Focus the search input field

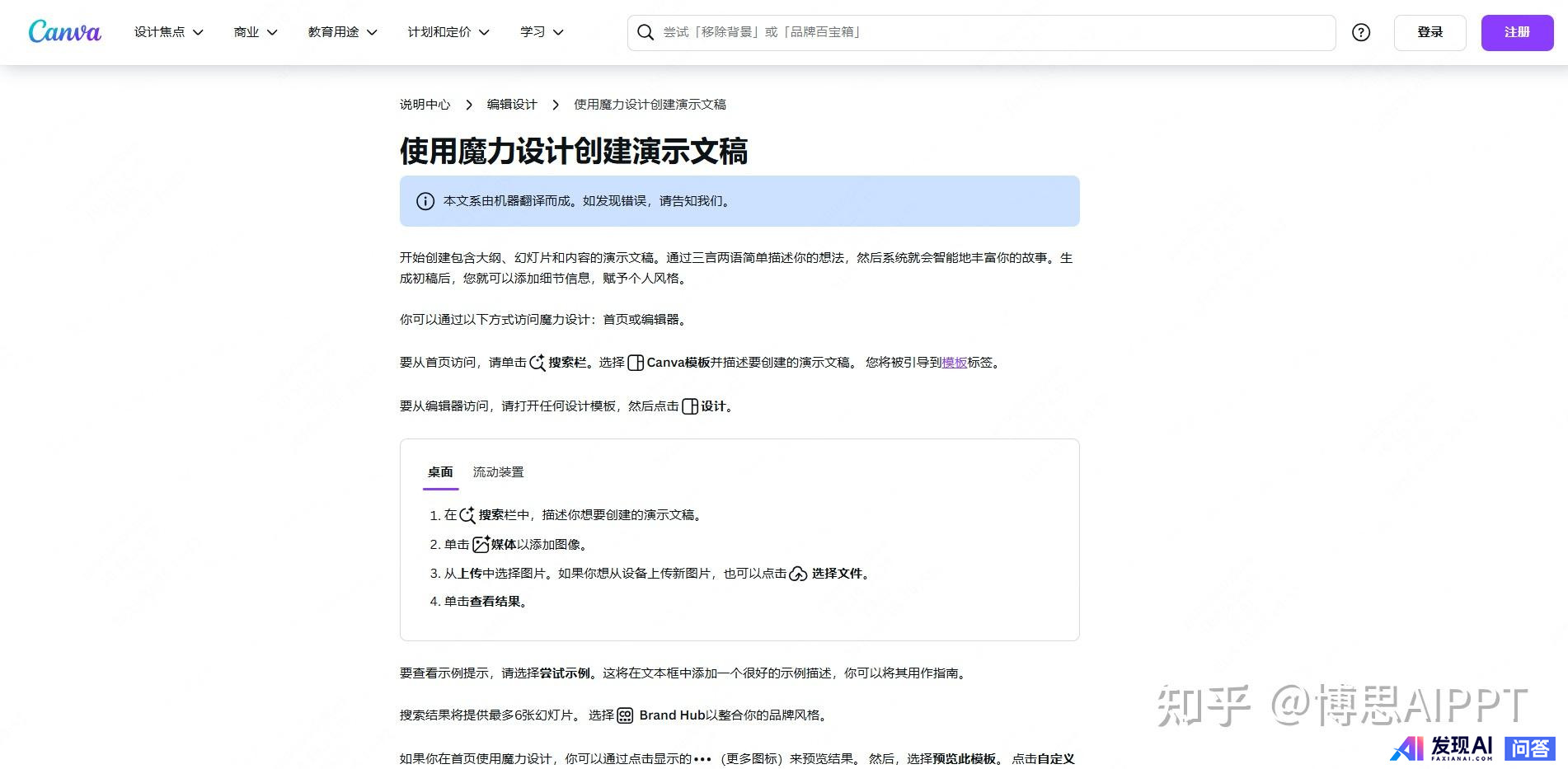989,32
